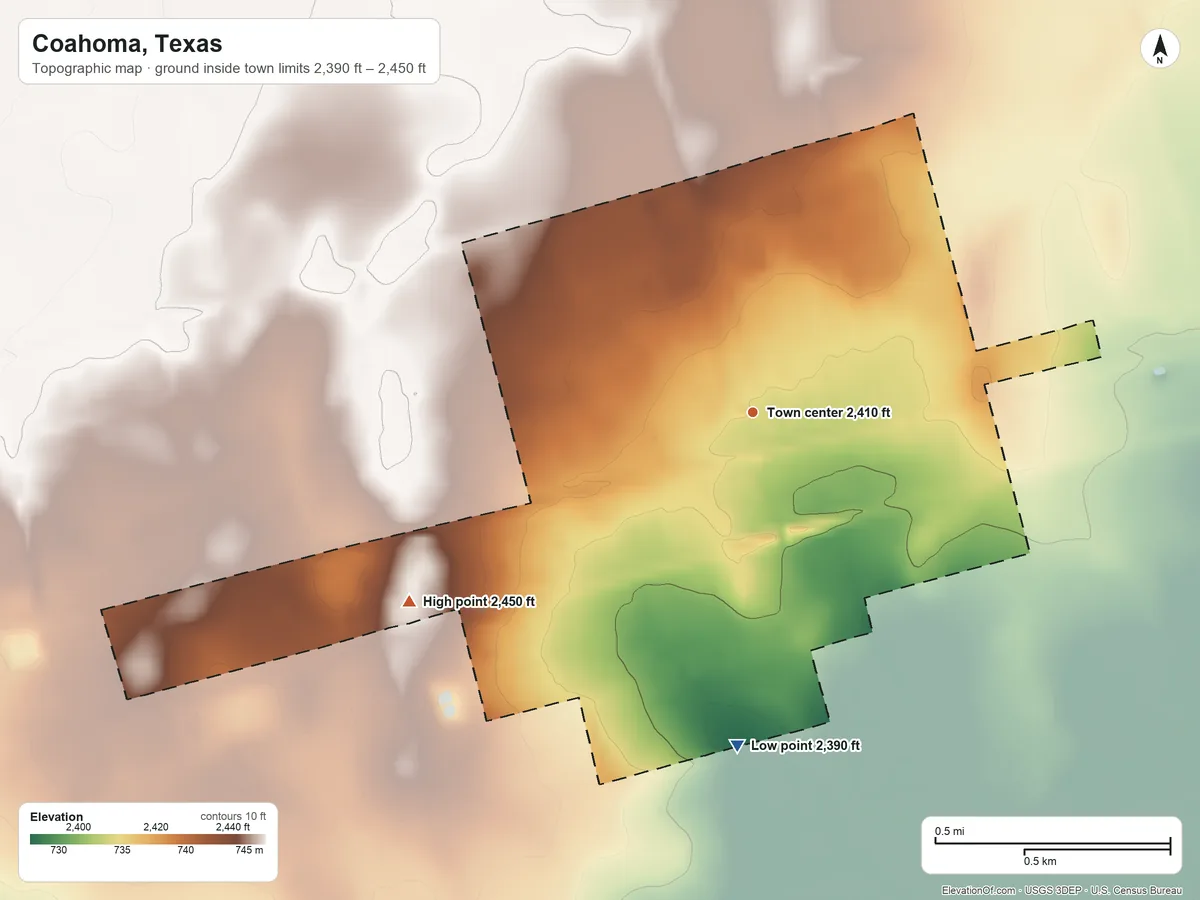Click the '2,440 ft' legend tick label

point(233,827)
